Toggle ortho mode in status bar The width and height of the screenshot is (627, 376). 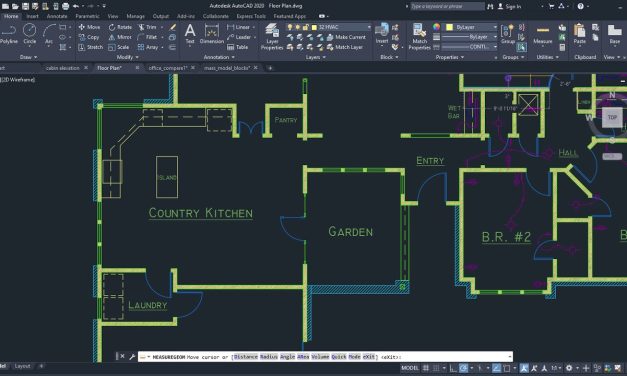tap(453, 368)
